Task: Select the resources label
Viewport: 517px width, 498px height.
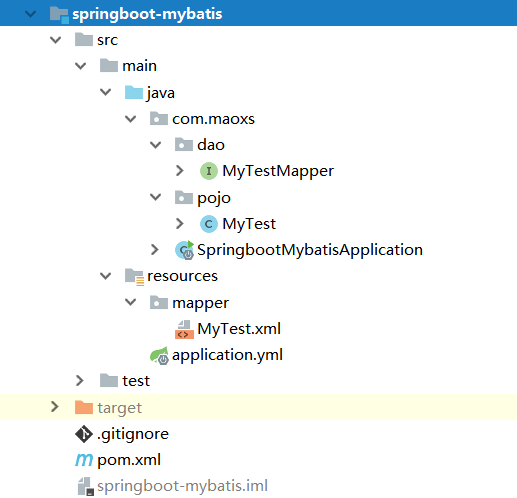Action: 183,276
